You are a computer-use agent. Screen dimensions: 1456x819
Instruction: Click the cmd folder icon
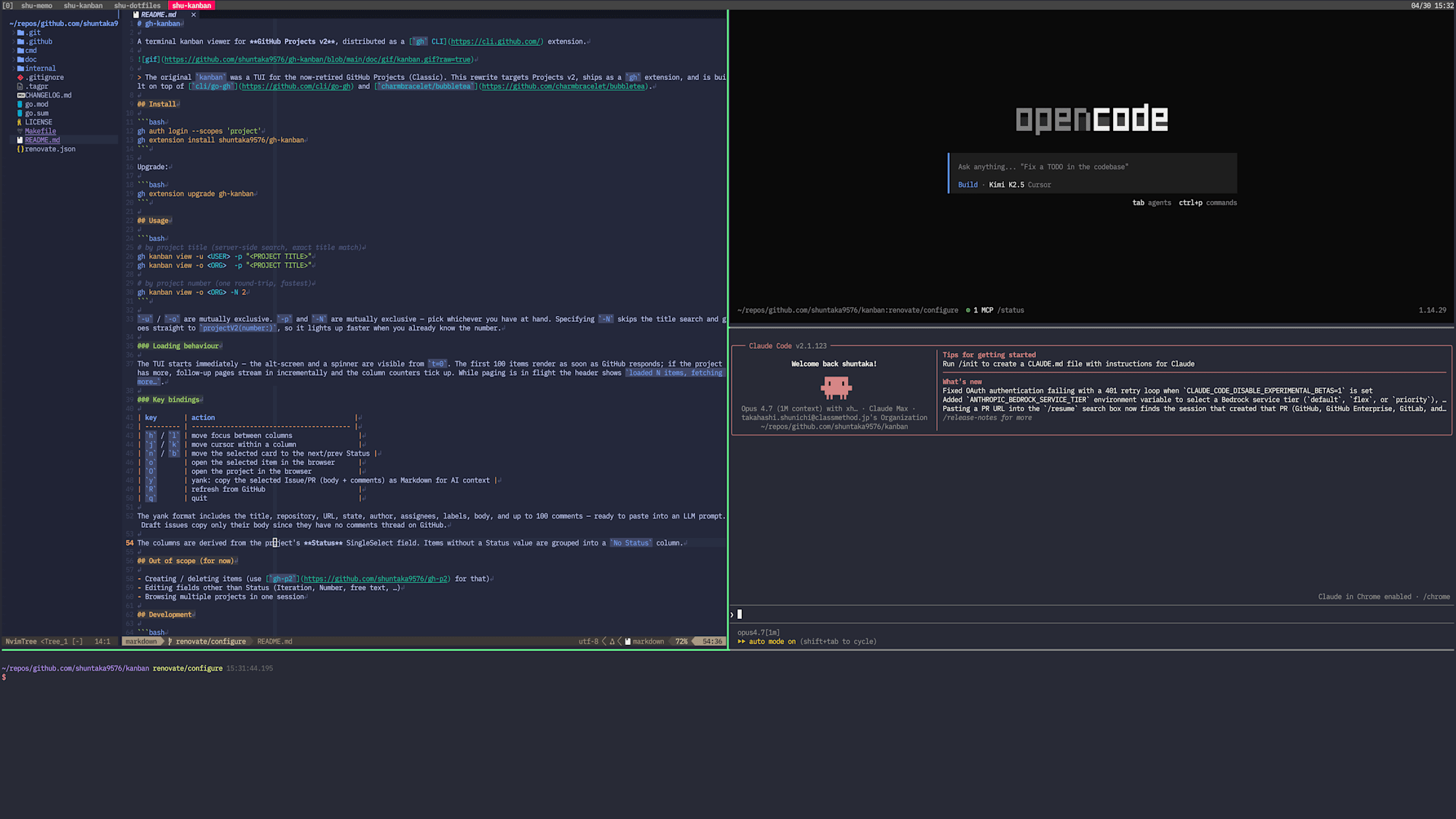coord(20,50)
